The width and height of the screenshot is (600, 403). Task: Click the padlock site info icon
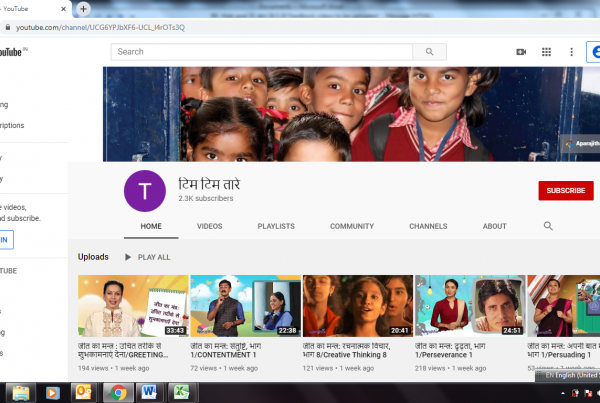pos(7,27)
